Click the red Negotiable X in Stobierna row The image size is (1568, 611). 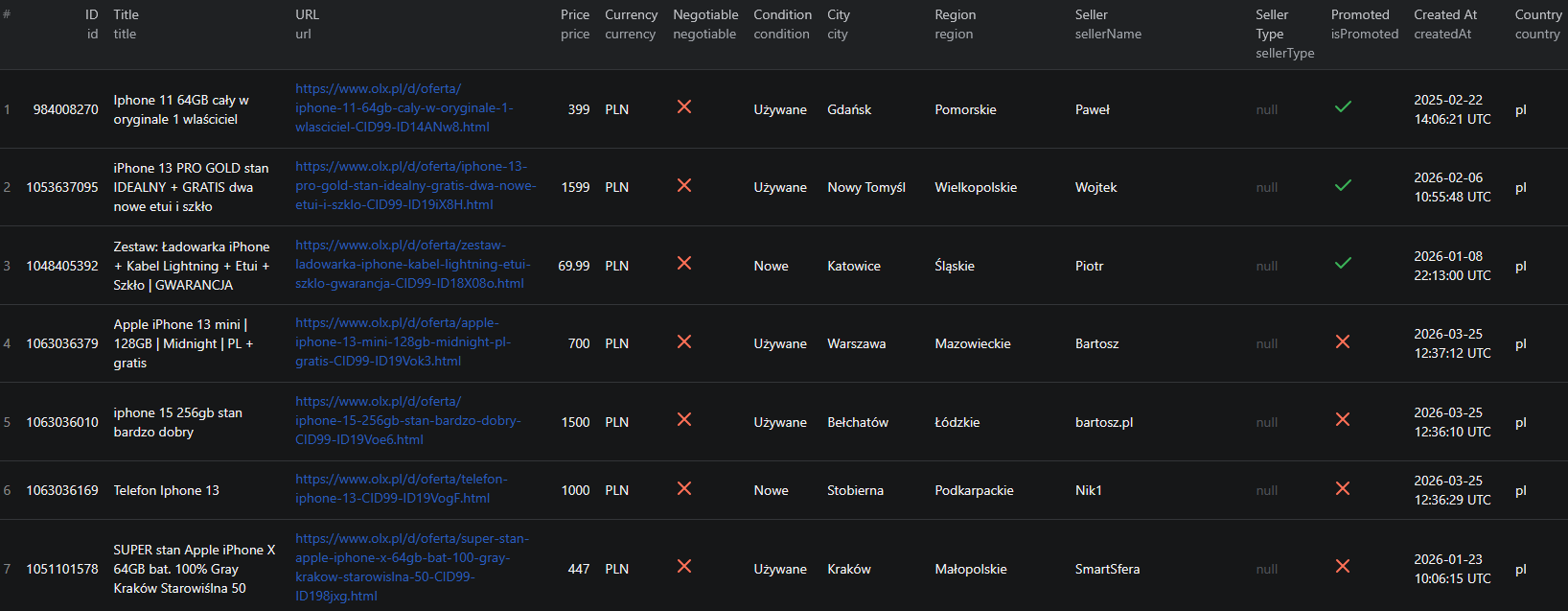click(x=684, y=488)
